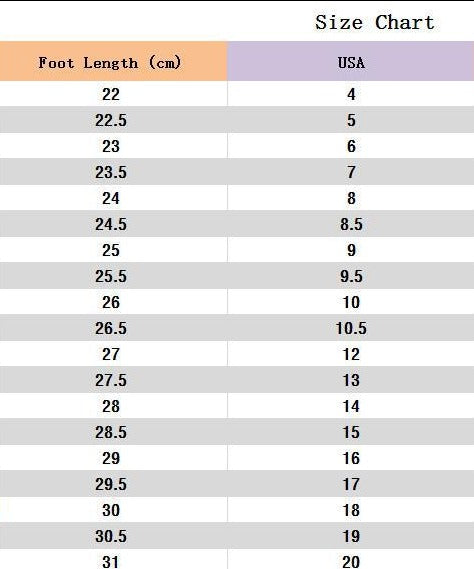Image resolution: width=474 pixels, height=569 pixels.
Task: Click USA size 13 cell
Action: pos(351,380)
